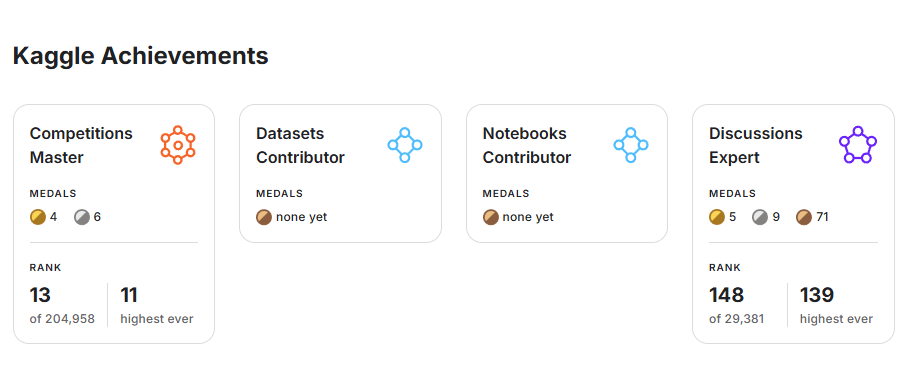The image size is (915, 379).
Task: Open the Discussions Expert title
Action: coord(756,145)
